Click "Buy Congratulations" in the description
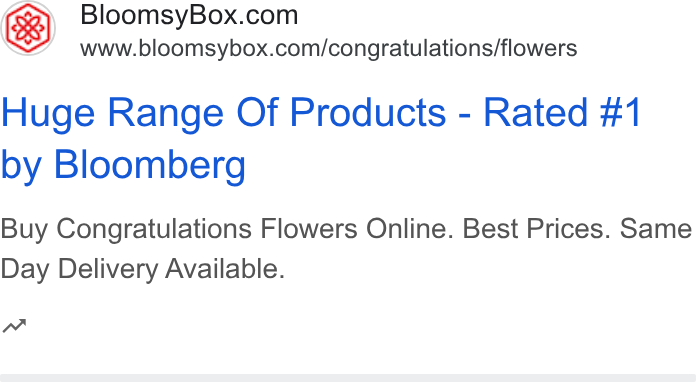 pos(126,229)
